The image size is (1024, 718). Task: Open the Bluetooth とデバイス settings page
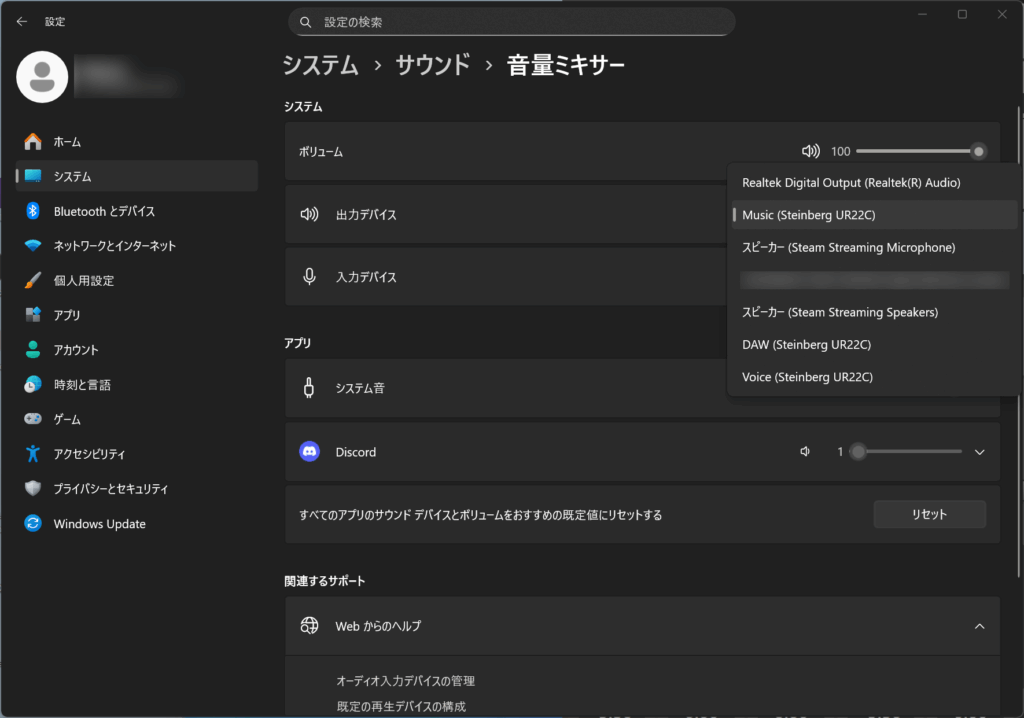point(104,211)
